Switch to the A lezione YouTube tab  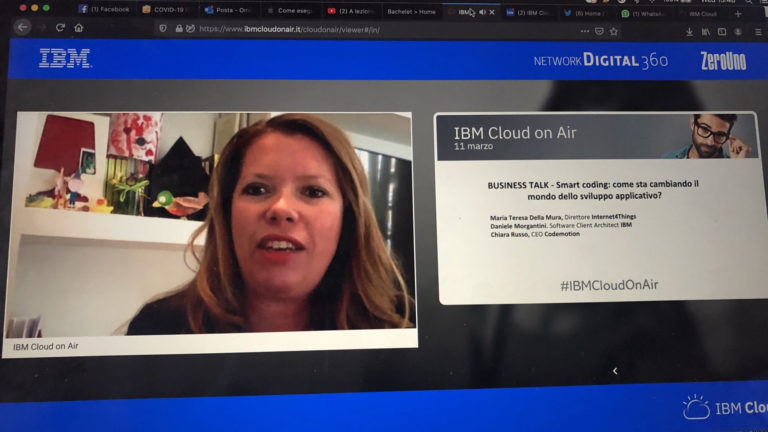pyautogui.click(x=351, y=11)
